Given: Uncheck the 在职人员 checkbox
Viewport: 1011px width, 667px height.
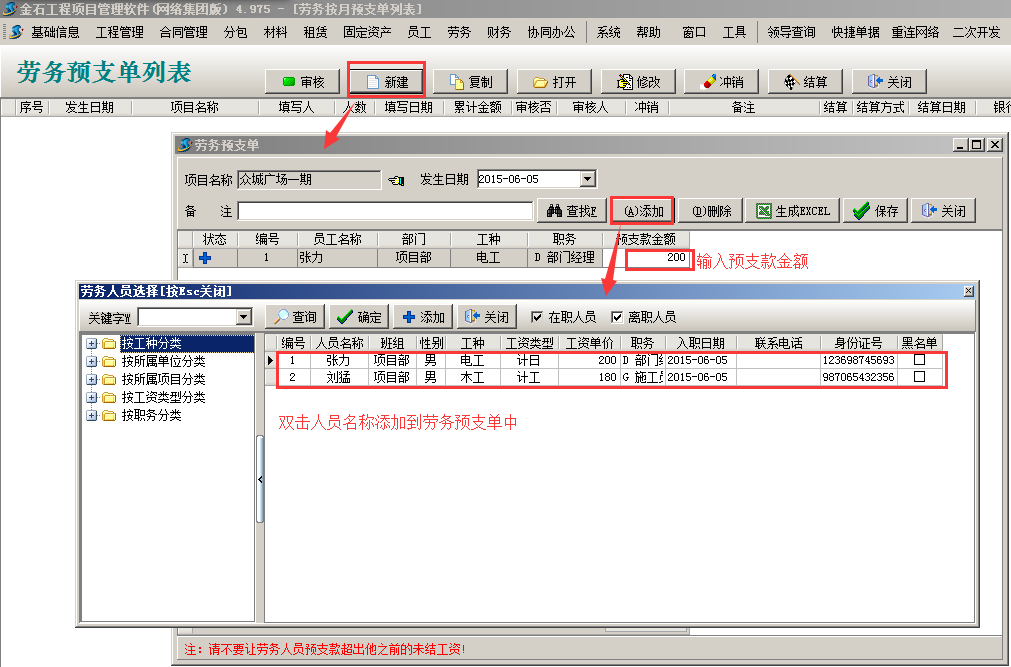Looking at the screenshot, I should click(x=537, y=317).
